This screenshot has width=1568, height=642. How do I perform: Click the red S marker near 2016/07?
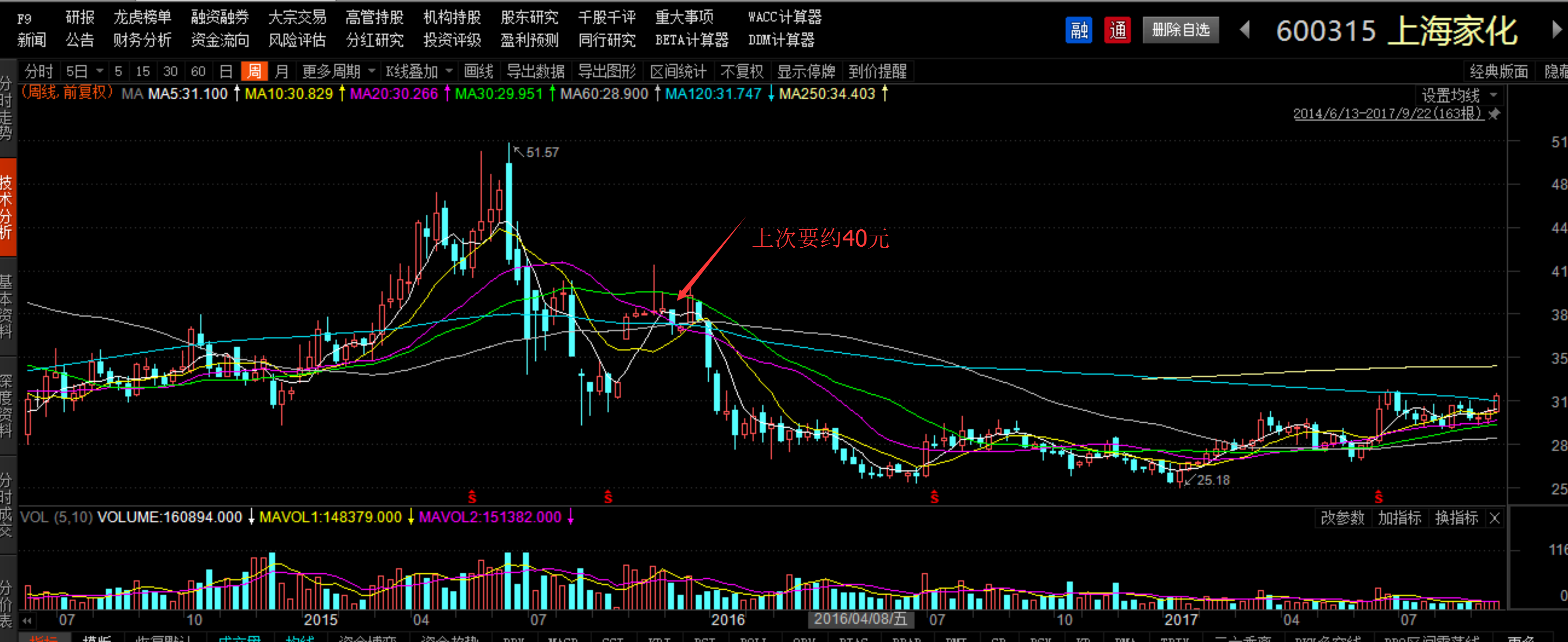934,497
